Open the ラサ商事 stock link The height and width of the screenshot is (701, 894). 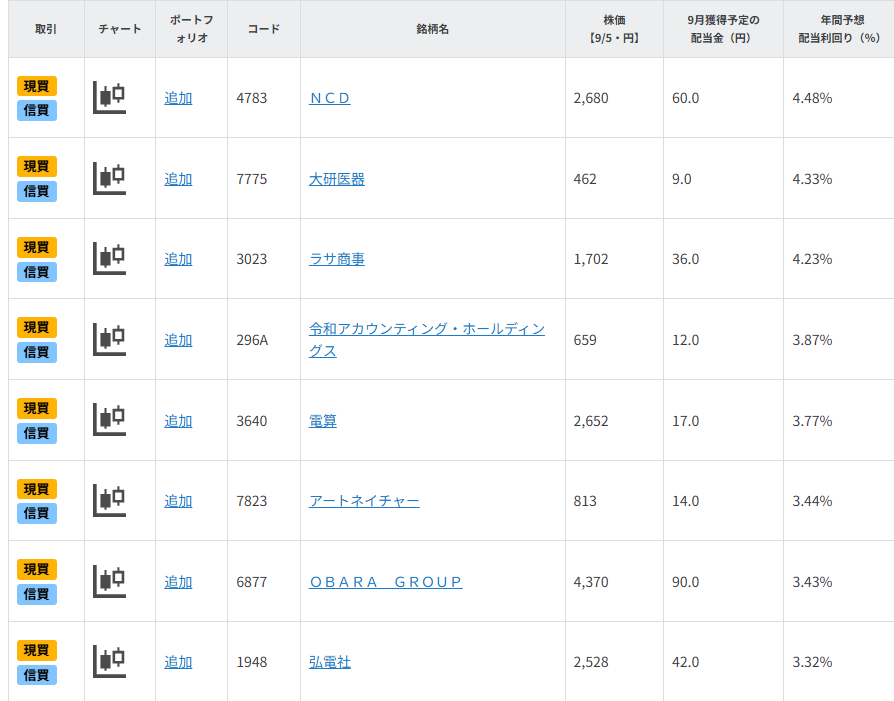coord(336,259)
